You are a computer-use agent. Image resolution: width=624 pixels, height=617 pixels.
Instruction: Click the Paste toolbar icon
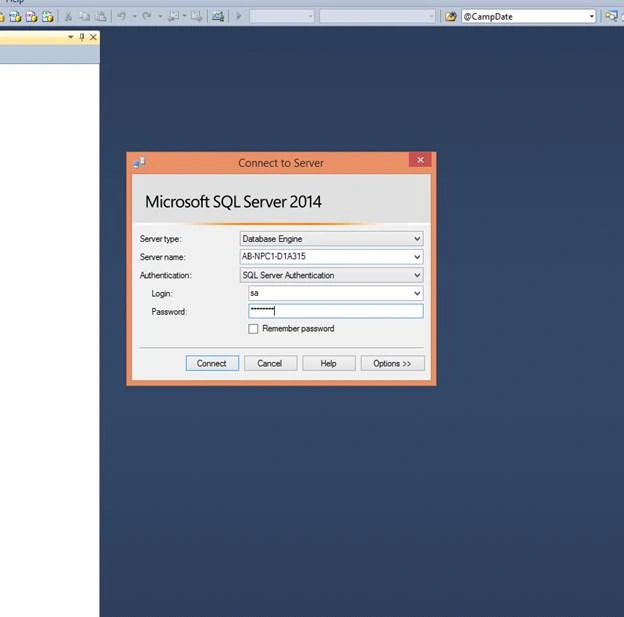coord(102,17)
